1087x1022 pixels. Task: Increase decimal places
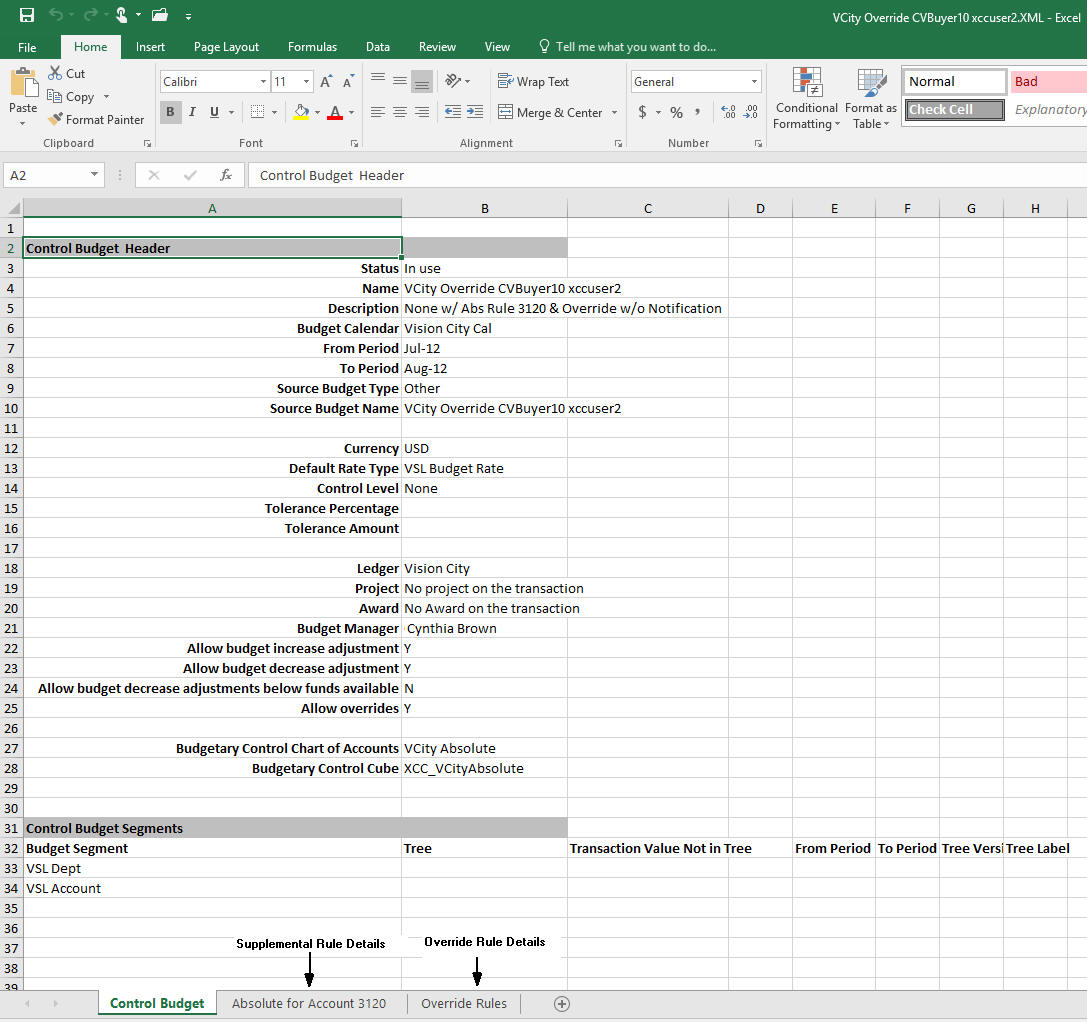pyautogui.click(x=728, y=112)
